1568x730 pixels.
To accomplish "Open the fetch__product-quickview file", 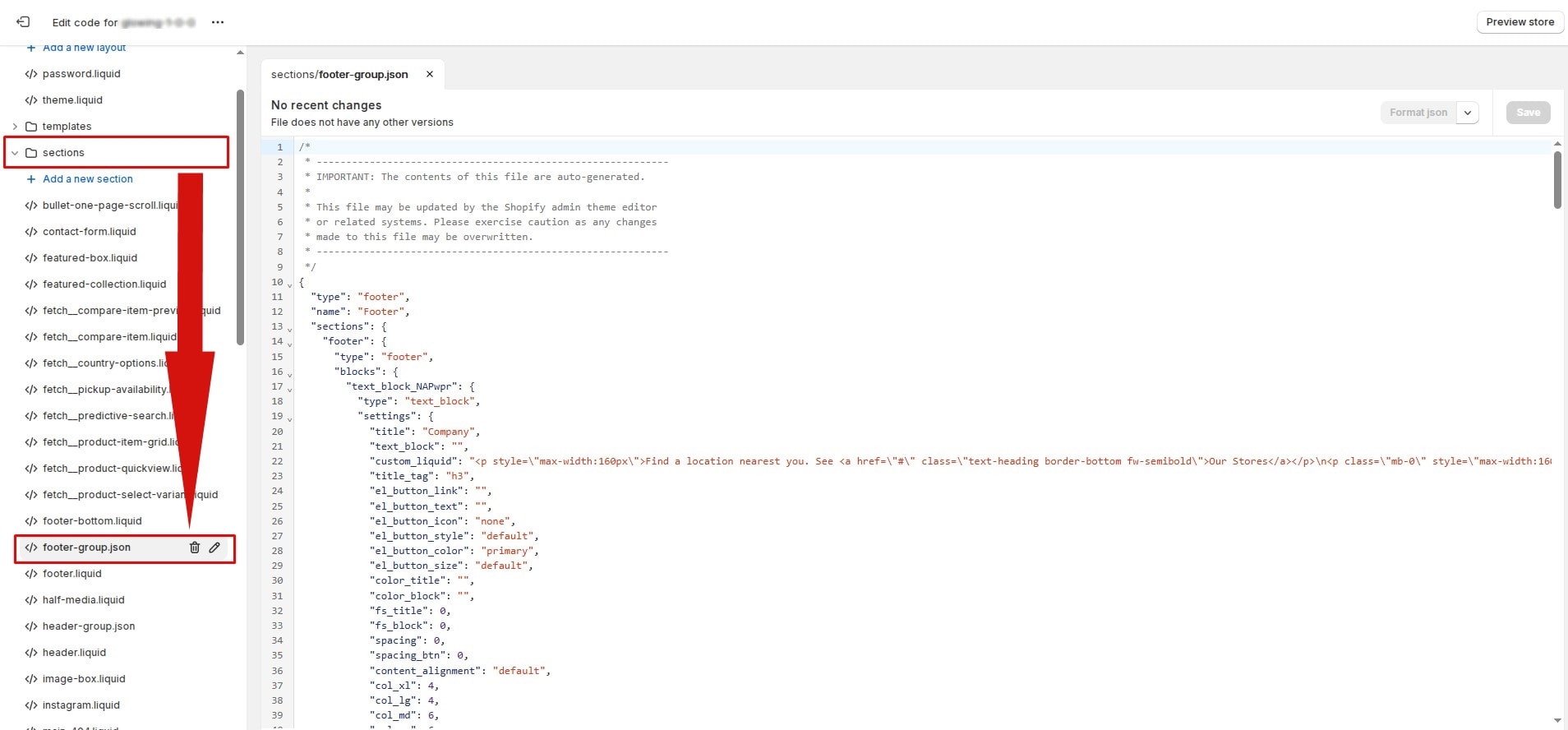I will pyautogui.click(x=112, y=469).
